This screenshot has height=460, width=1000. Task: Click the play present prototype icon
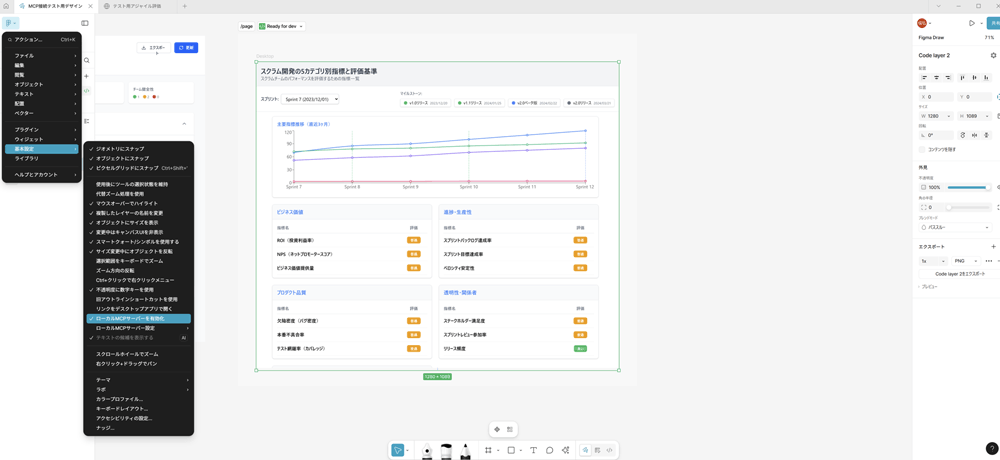point(971,23)
